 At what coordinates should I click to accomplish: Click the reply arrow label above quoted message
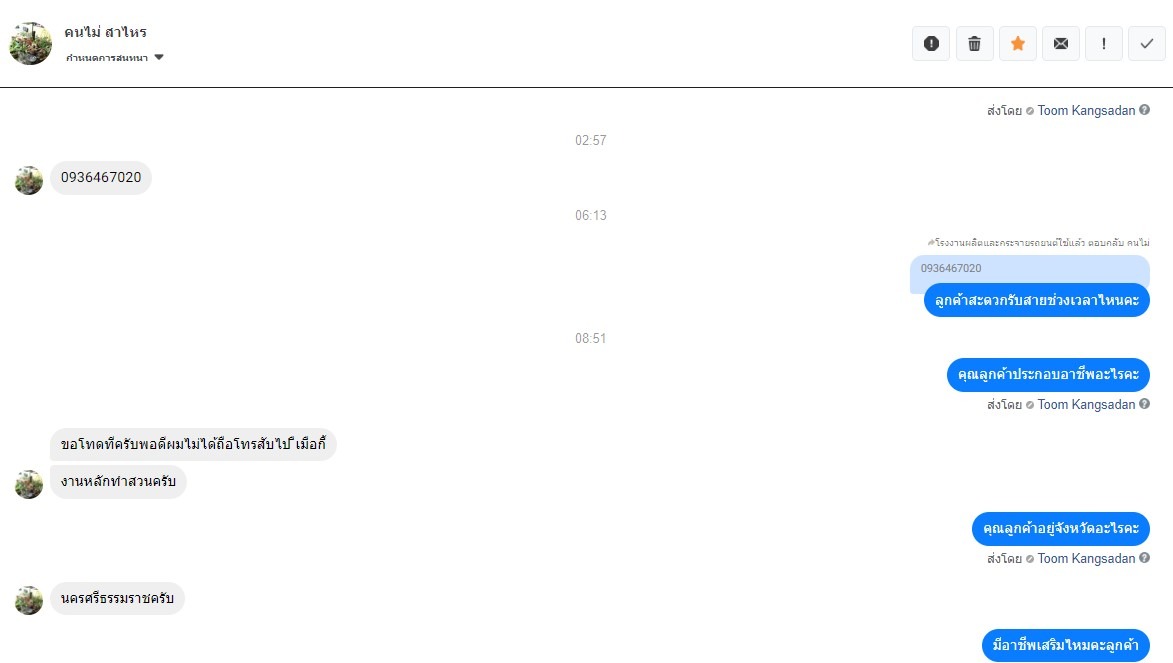1038,242
